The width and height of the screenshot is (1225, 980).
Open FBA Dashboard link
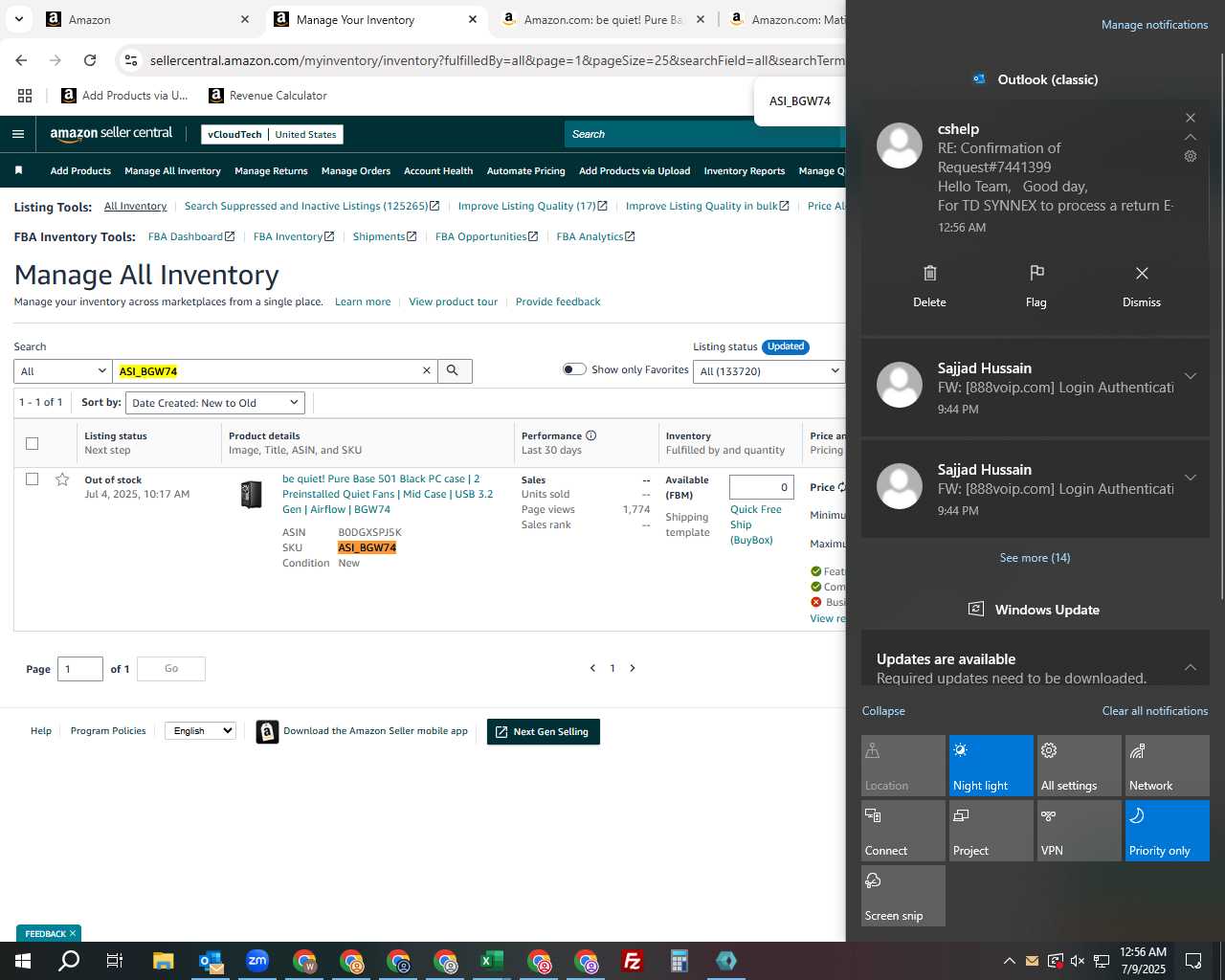click(x=191, y=236)
